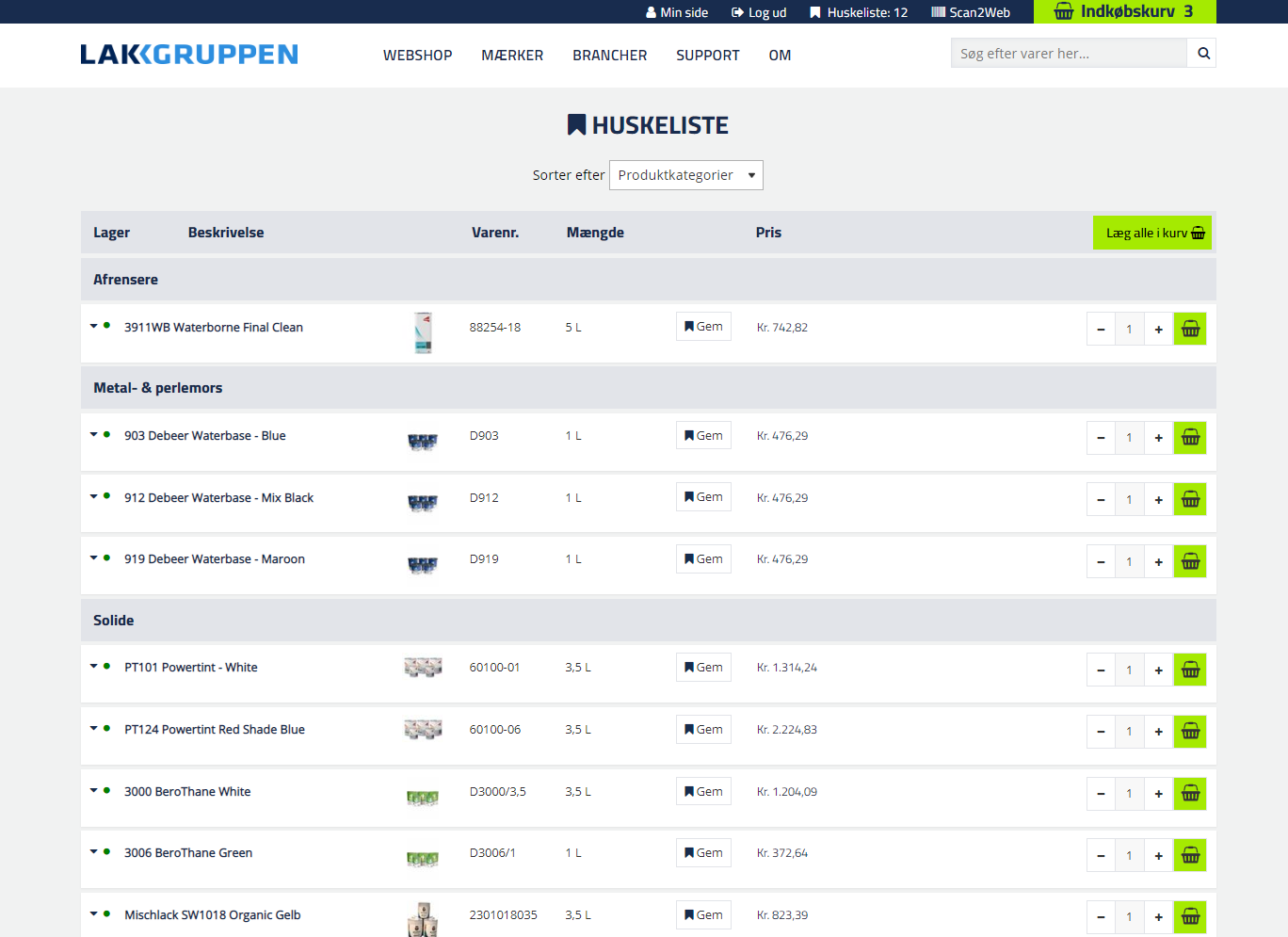Decrease quantity for PT101 Powertint White
The height and width of the screenshot is (937, 1288).
click(1101, 670)
